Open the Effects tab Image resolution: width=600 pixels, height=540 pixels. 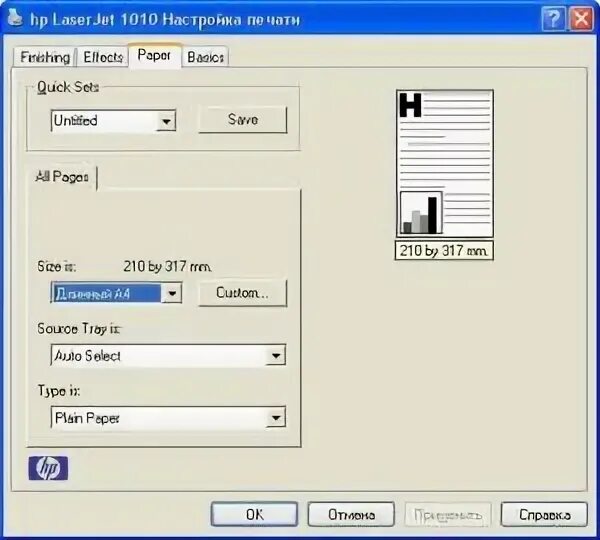[103, 57]
